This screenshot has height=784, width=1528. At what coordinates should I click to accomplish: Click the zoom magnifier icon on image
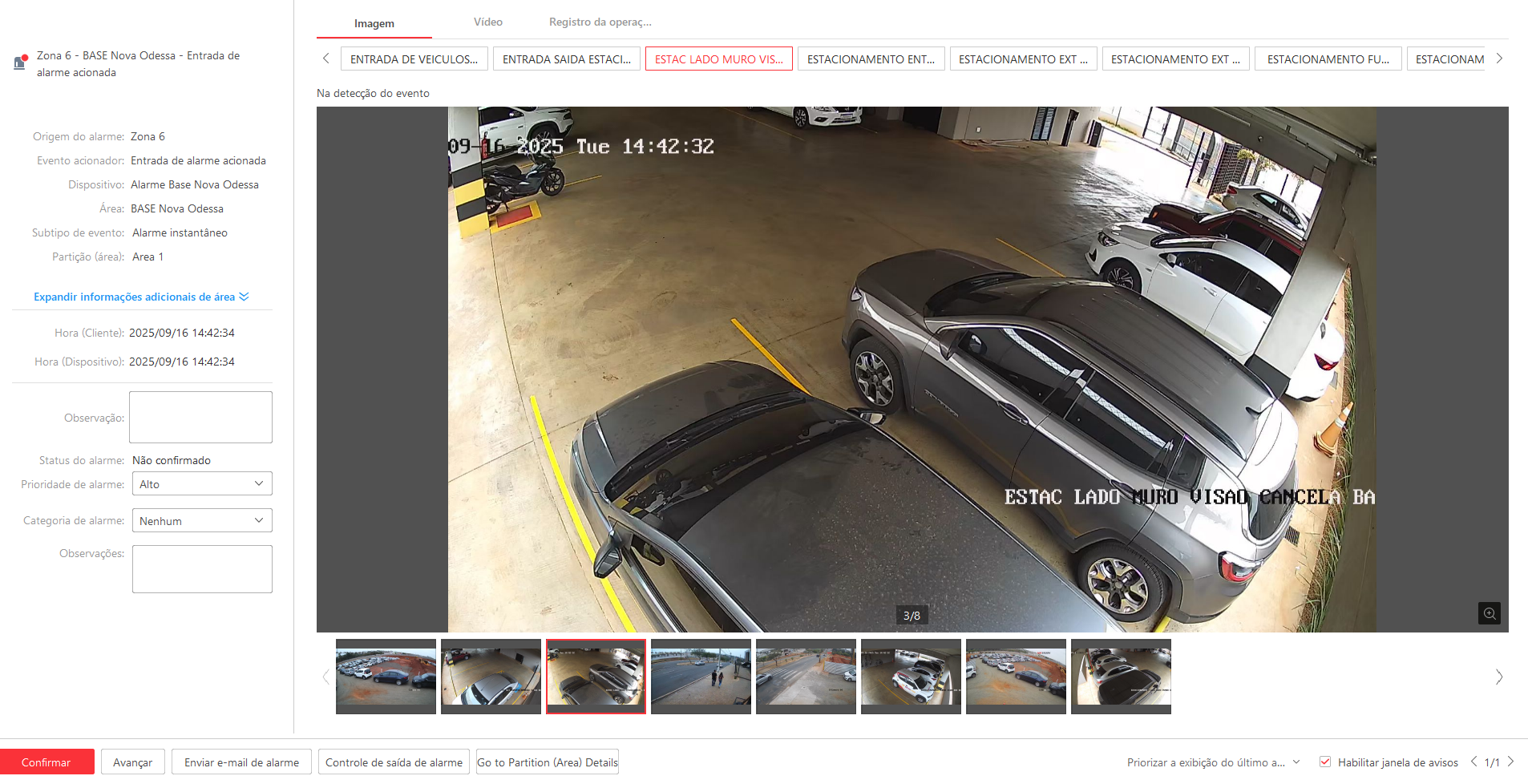[1489, 613]
